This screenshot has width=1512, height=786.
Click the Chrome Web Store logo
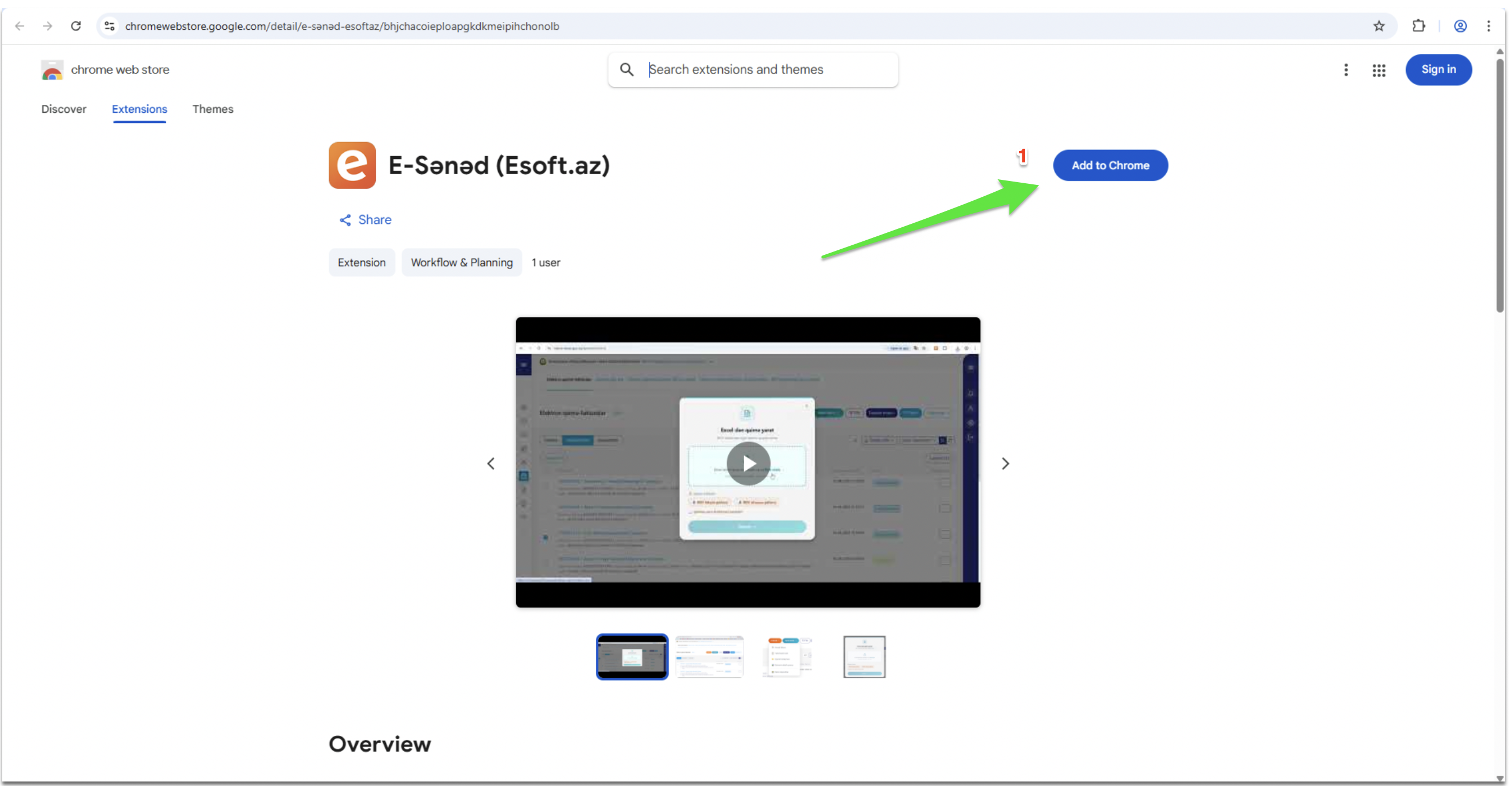point(52,70)
